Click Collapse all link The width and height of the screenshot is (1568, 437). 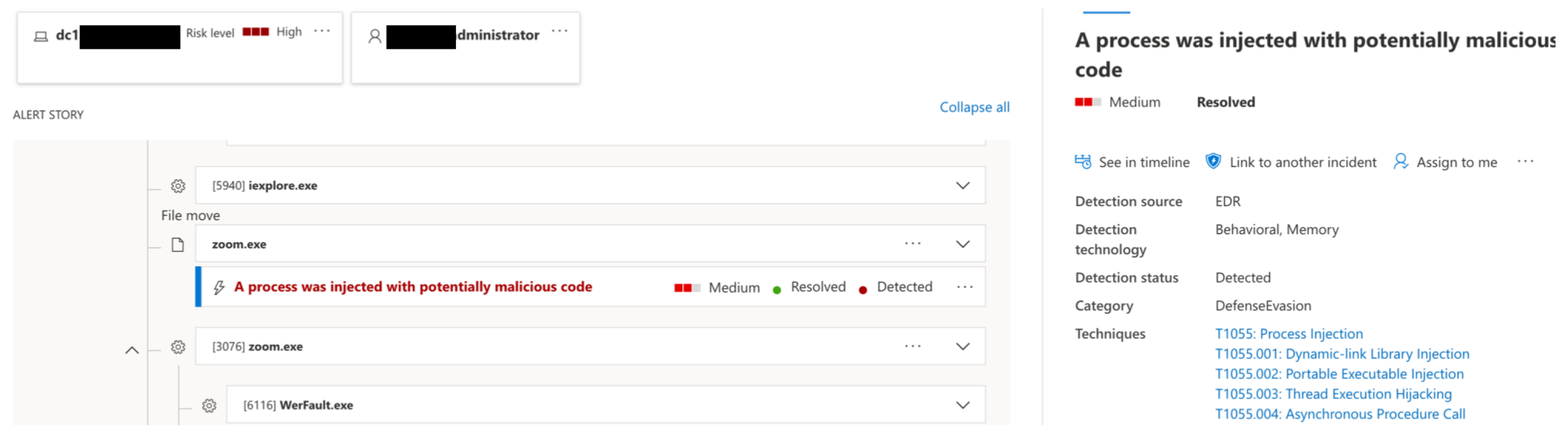[x=974, y=107]
